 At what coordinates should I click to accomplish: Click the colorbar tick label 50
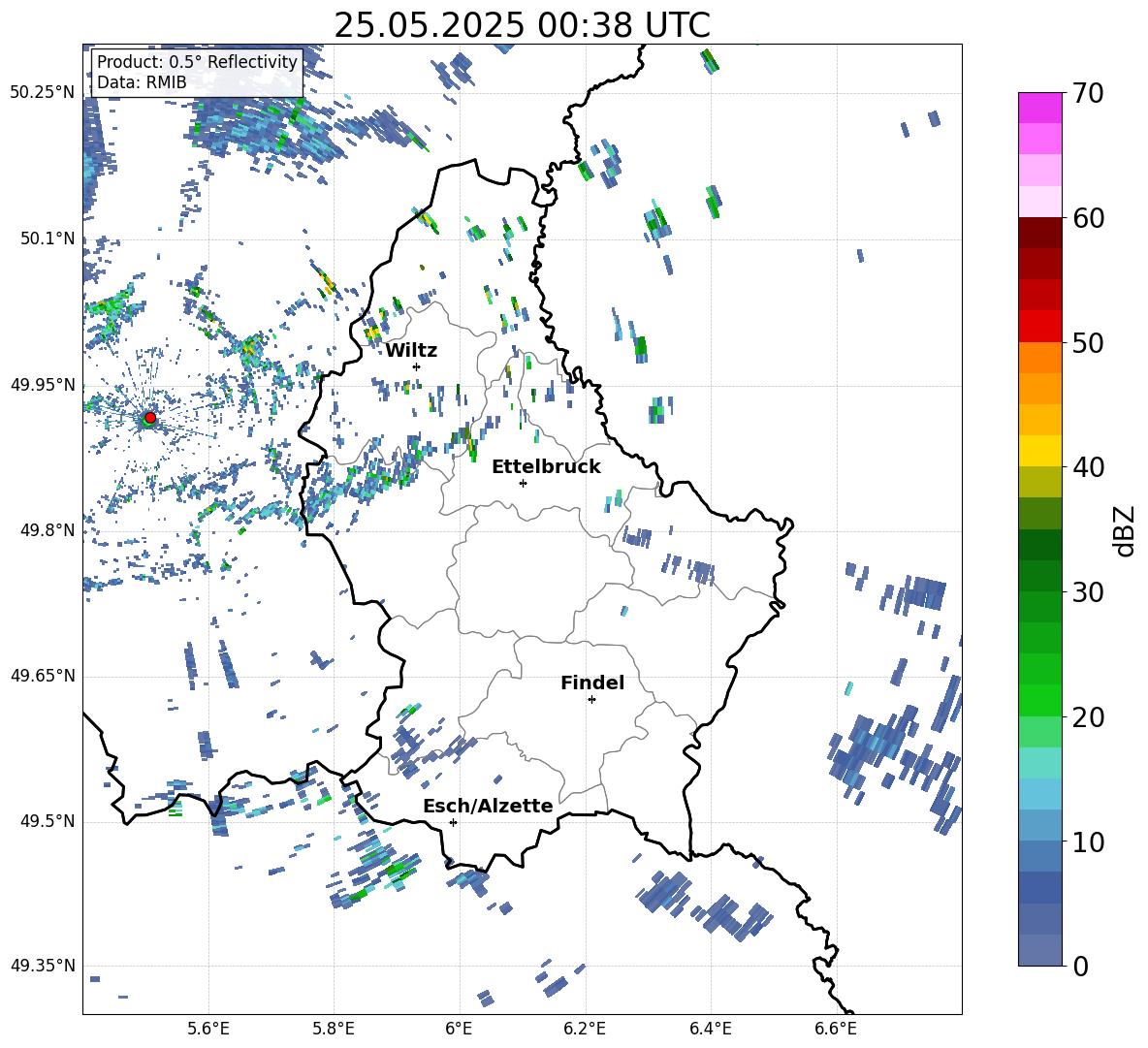point(1087,343)
